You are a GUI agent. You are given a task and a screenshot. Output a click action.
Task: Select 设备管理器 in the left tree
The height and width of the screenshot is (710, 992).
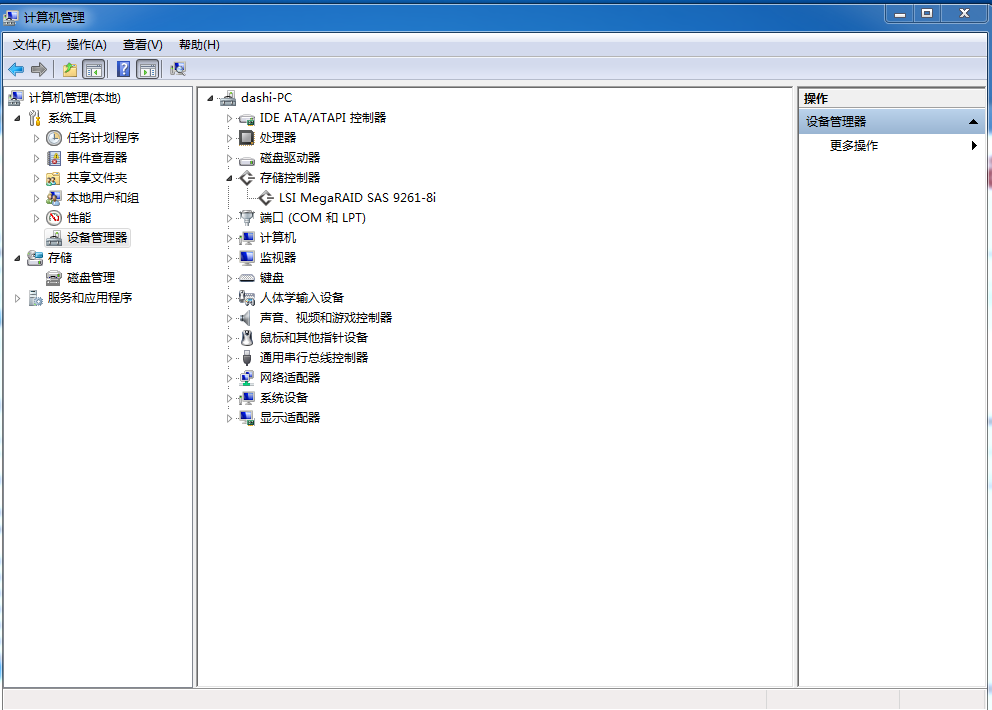pos(97,238)
